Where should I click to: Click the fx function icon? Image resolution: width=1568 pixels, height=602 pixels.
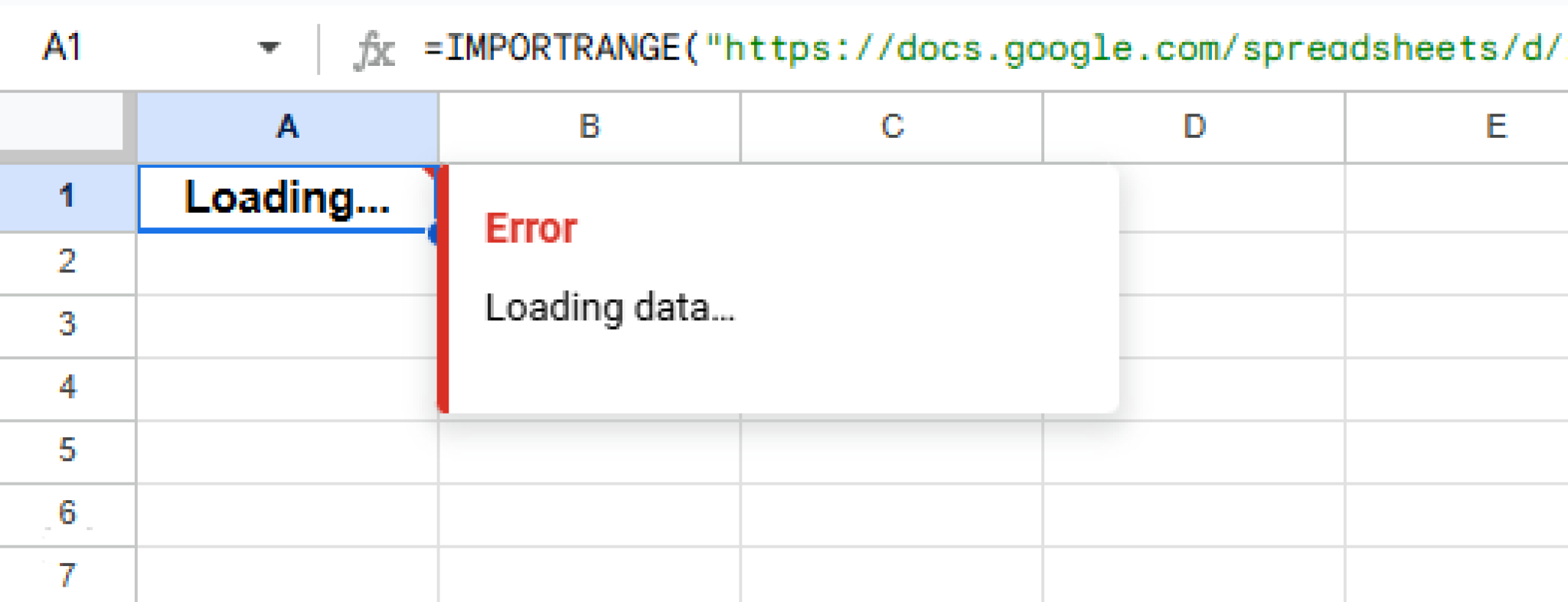[x=374, y=47]
